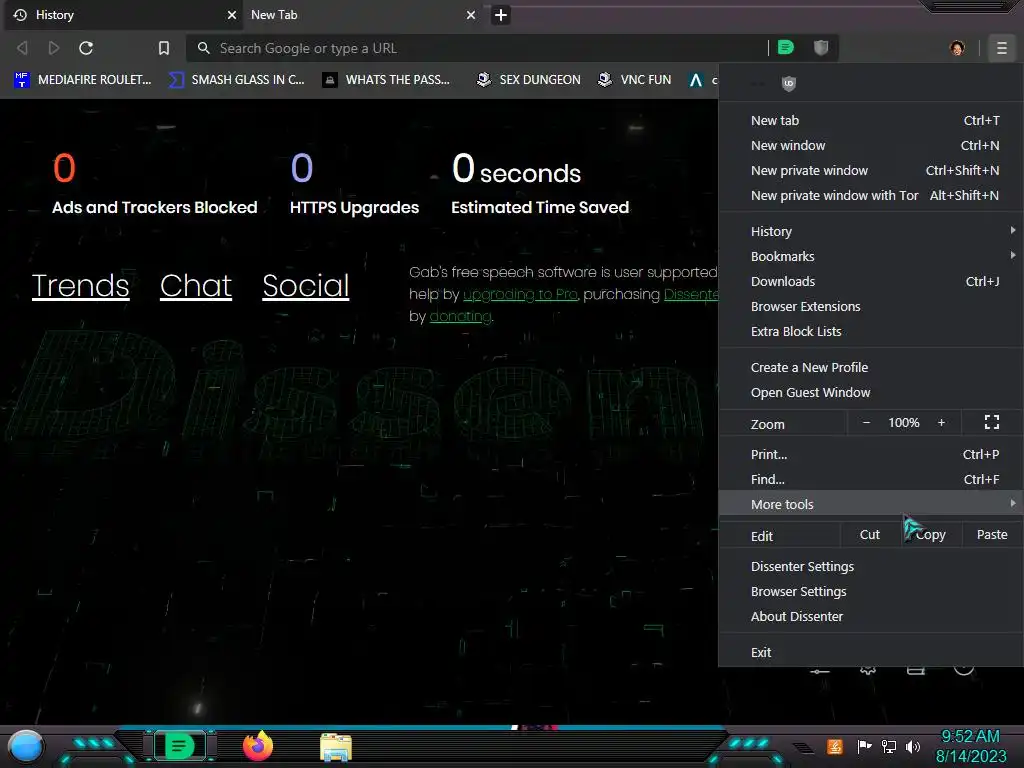Choose New private window
This screenshot has height=768, width=1024.
click(871, 170)
